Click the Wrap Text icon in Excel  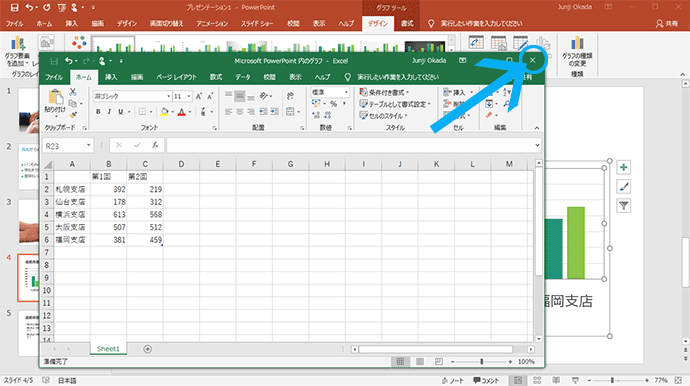coord(290,96)
